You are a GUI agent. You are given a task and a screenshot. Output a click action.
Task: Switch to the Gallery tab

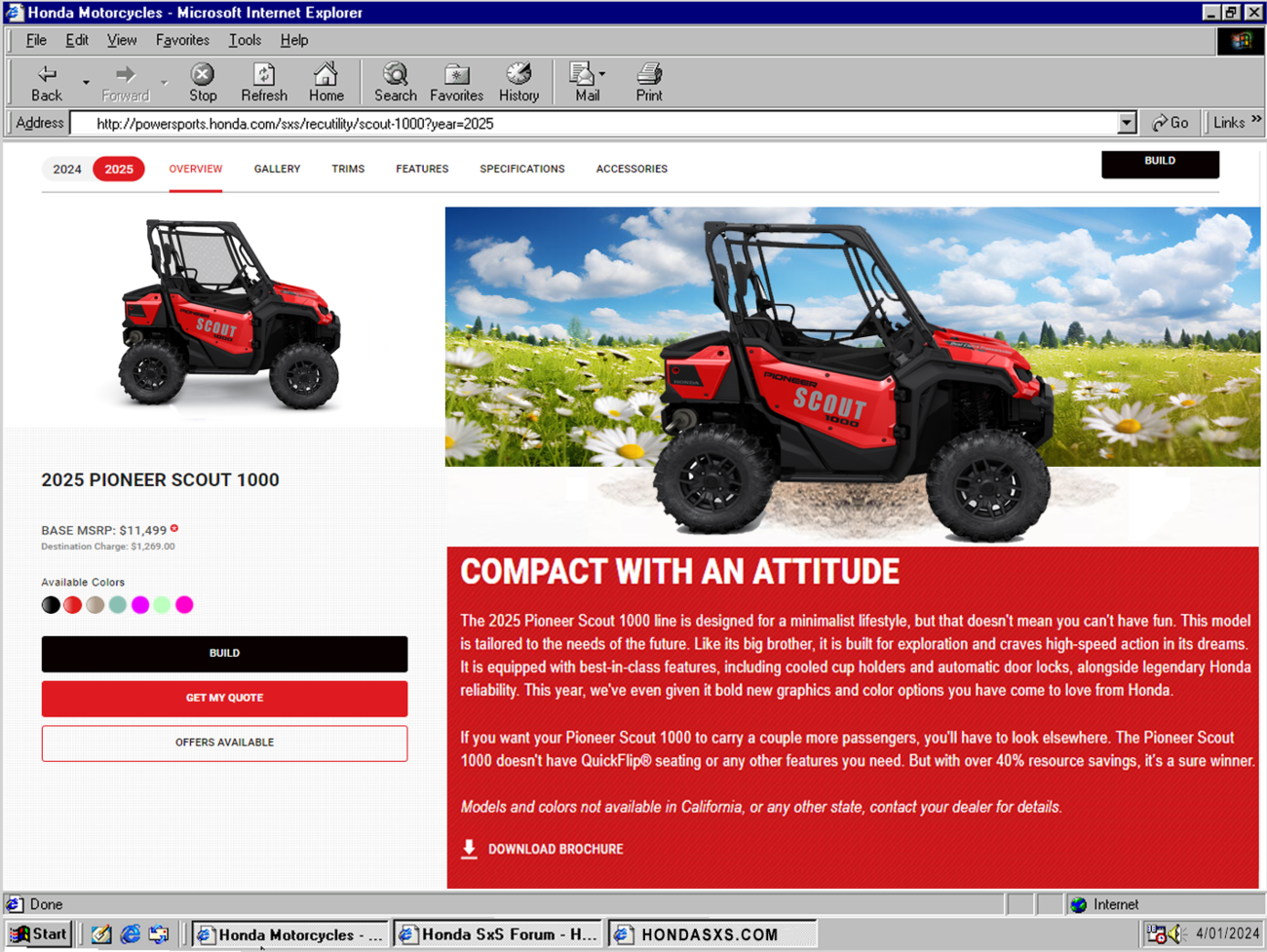(277, 170)
